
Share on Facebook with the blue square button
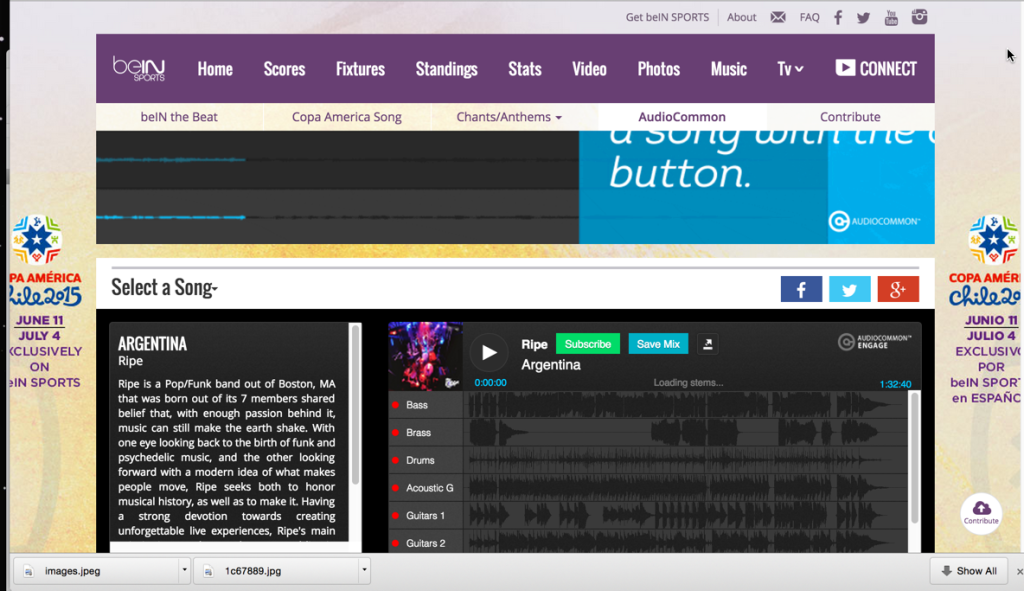[801, 289]
